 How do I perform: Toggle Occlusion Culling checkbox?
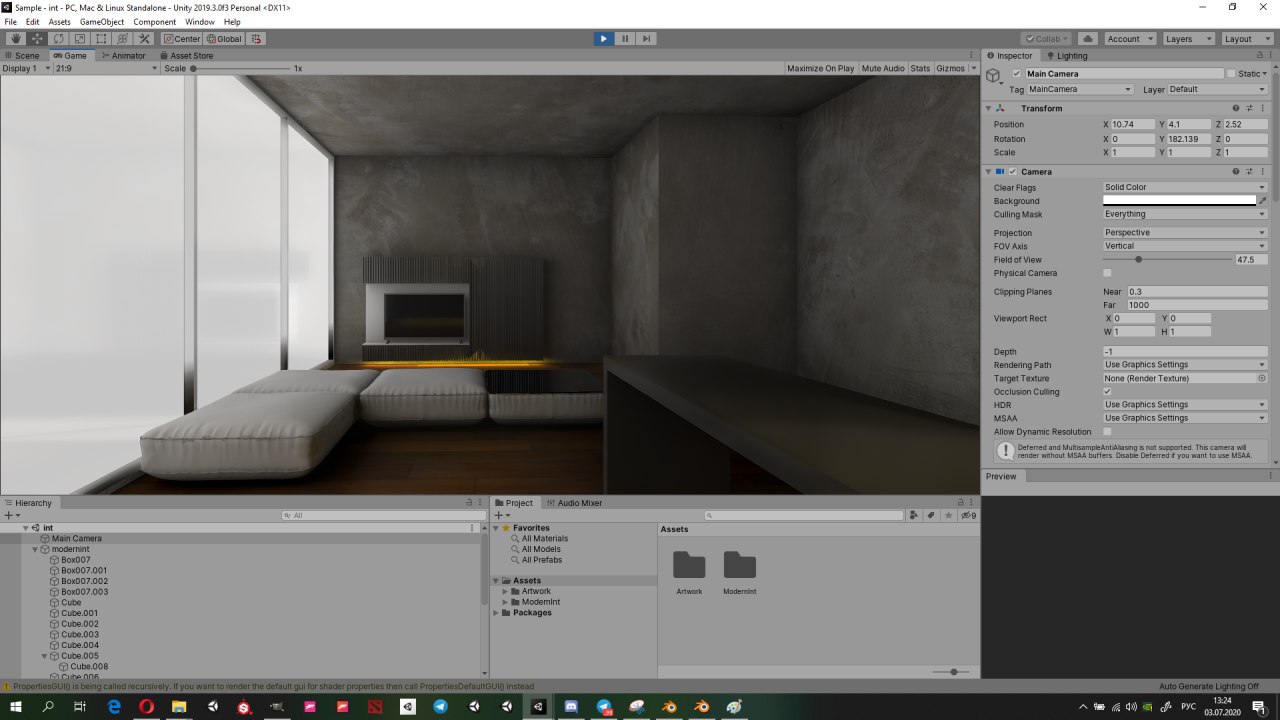tap(1107, 392)
